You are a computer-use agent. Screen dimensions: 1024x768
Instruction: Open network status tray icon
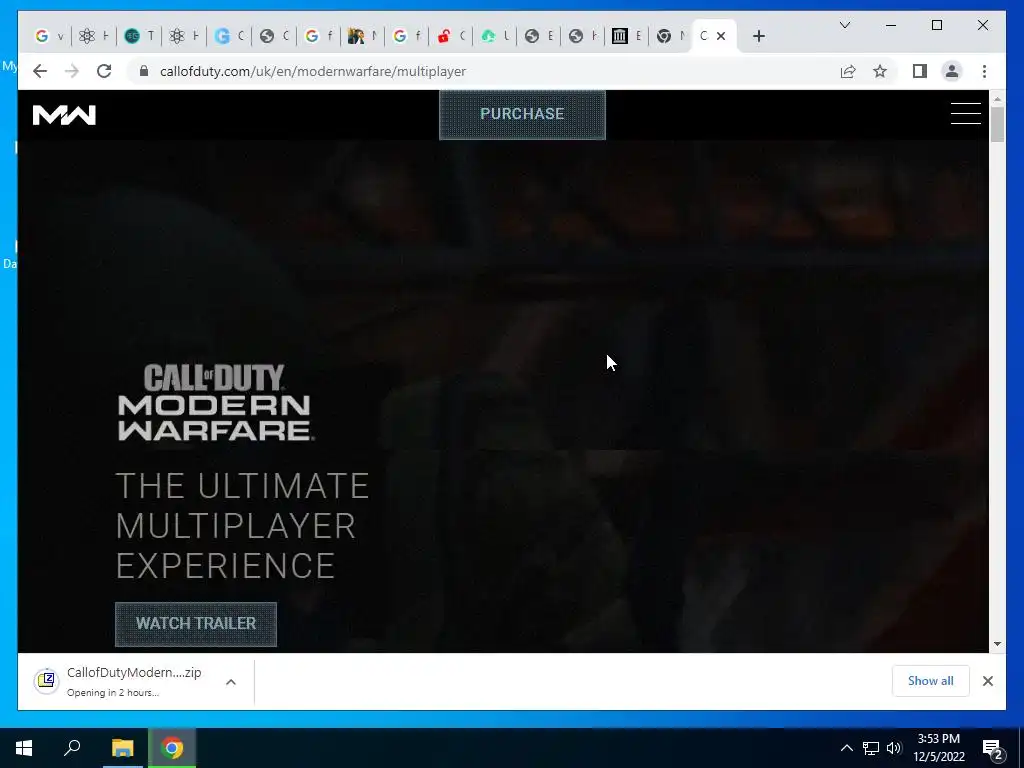click(x=871, y=748)
